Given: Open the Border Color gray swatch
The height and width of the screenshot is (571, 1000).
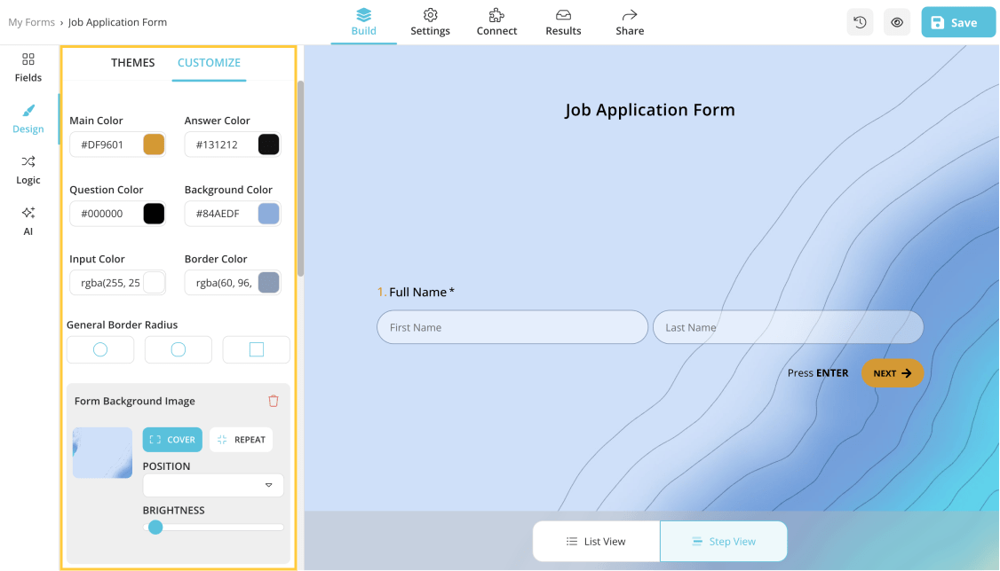Looking at the screenshot, I should click(268, 283).
